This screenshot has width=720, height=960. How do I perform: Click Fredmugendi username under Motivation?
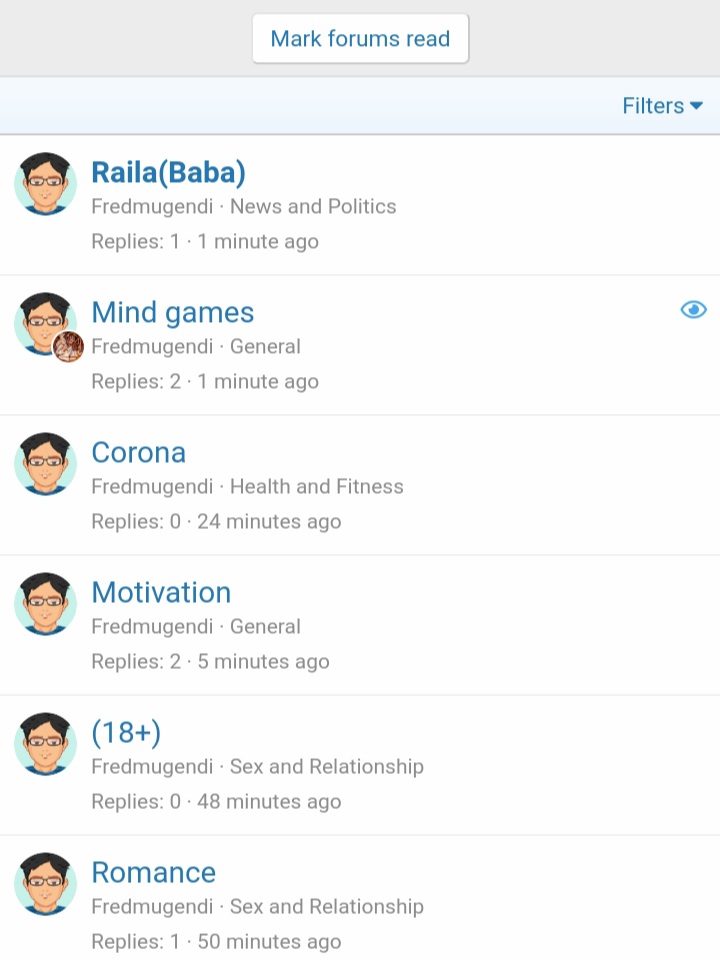click(x=152, y=626)
